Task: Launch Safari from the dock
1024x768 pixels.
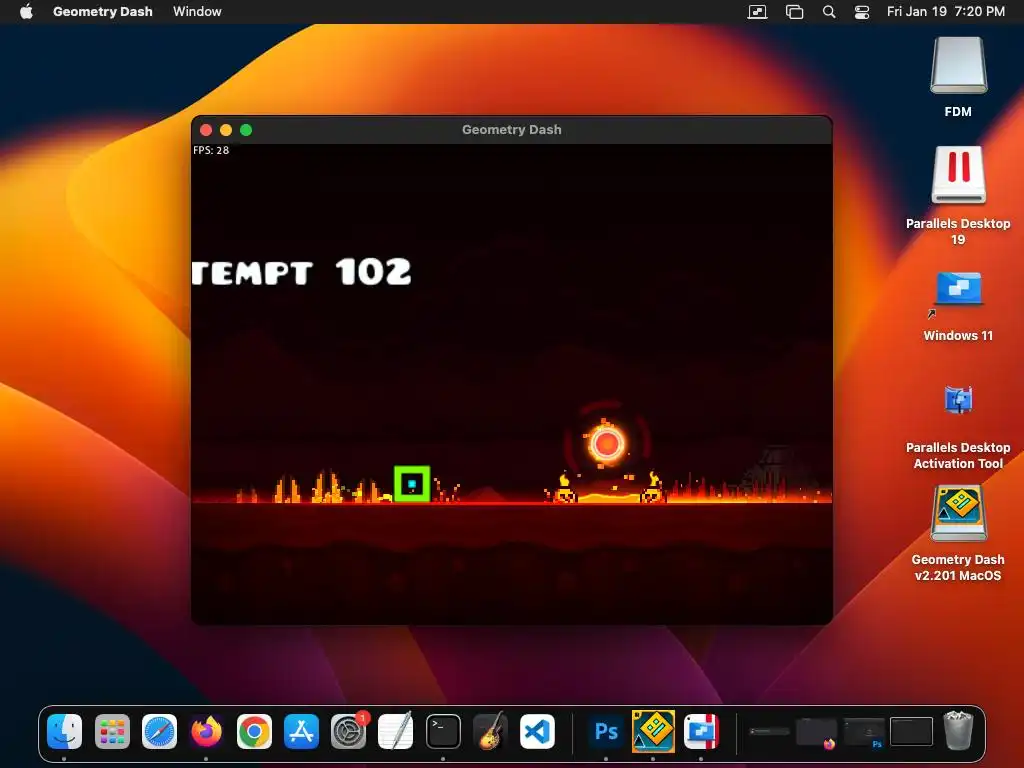Action: coord(159,731)
